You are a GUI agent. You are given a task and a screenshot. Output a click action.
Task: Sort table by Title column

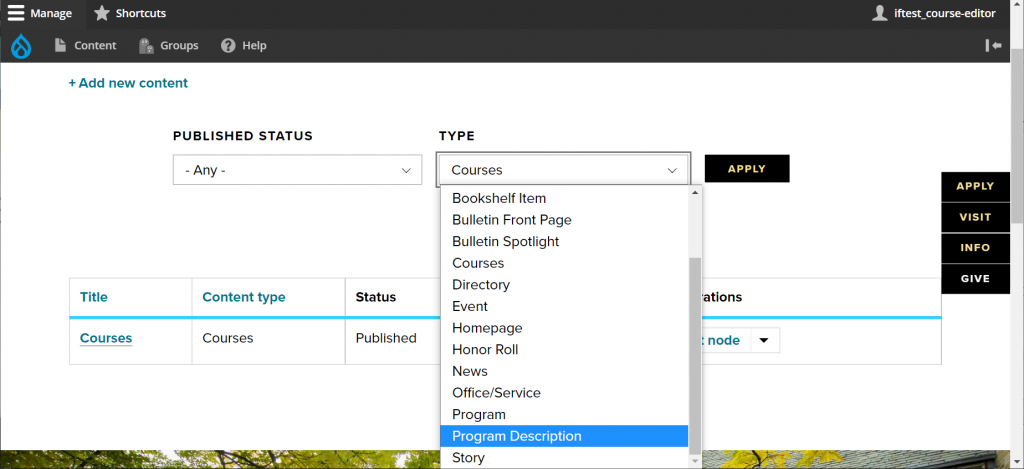93,297
